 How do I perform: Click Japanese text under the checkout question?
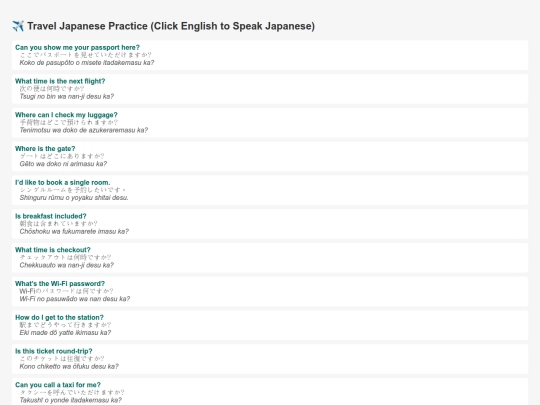click(65, 258)
